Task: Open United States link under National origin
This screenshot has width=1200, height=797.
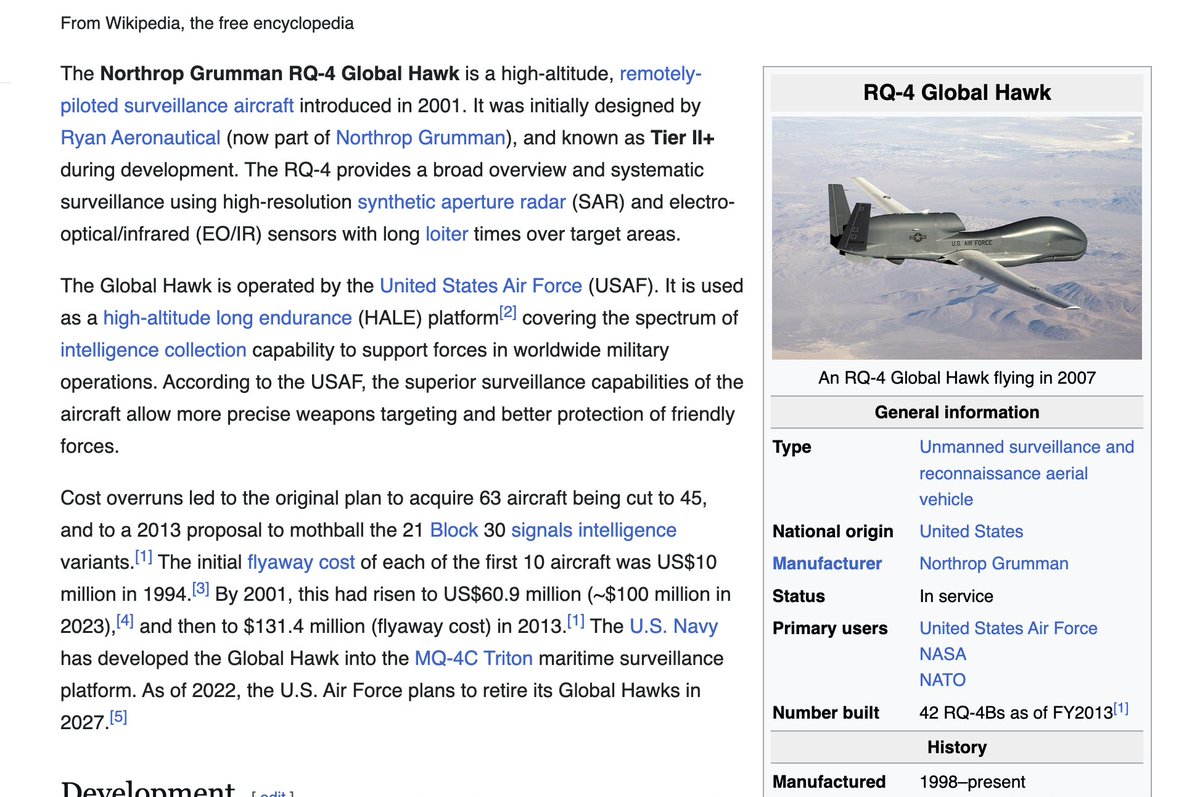Action: pos(971,531)
